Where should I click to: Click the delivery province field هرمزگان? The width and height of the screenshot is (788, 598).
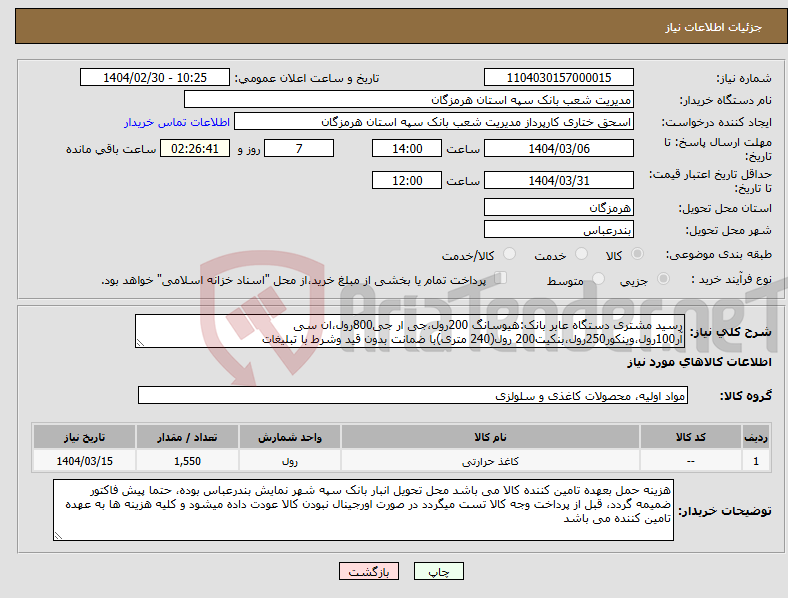[559, 207]
